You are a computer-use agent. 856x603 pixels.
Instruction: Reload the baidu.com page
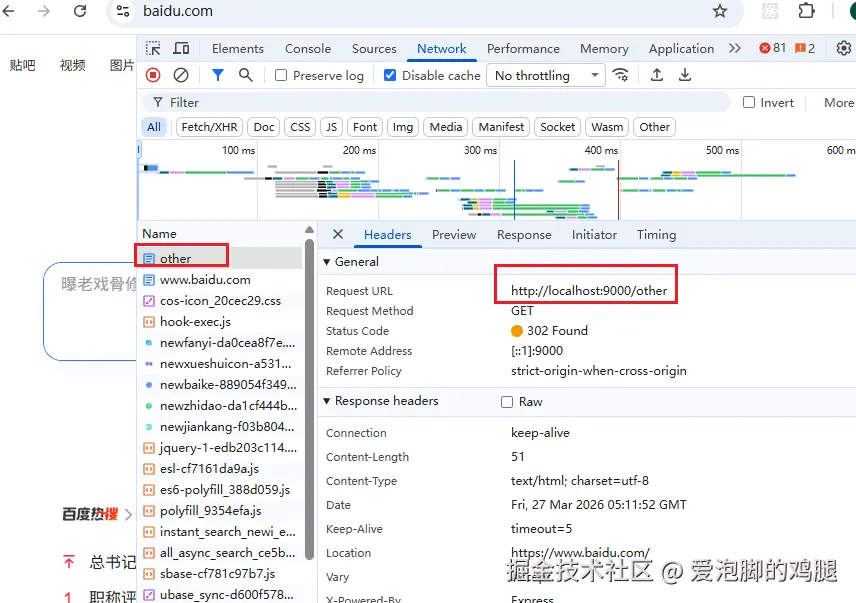pos(80,11)
